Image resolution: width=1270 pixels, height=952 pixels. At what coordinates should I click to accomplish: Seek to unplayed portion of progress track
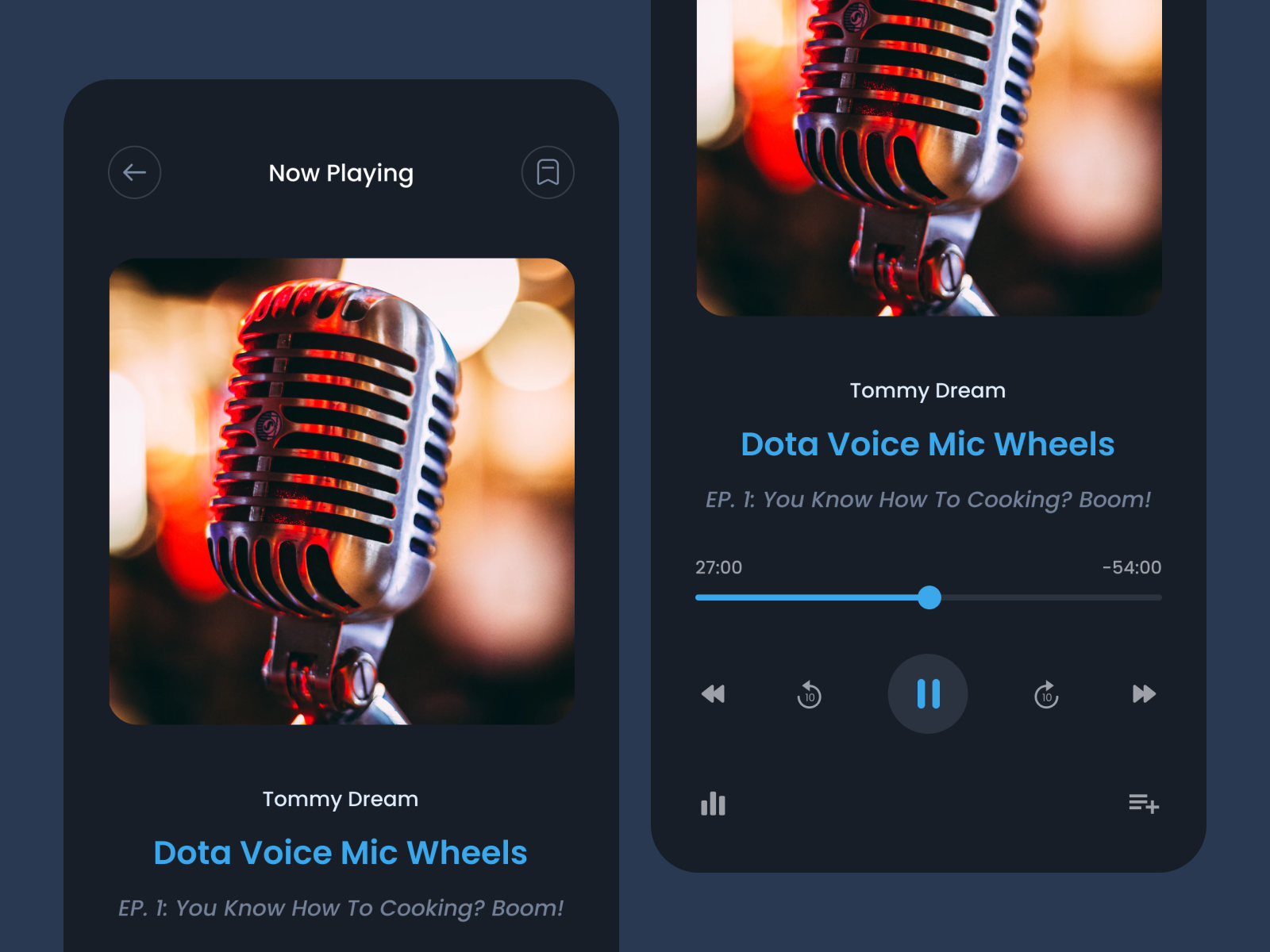1052,597
